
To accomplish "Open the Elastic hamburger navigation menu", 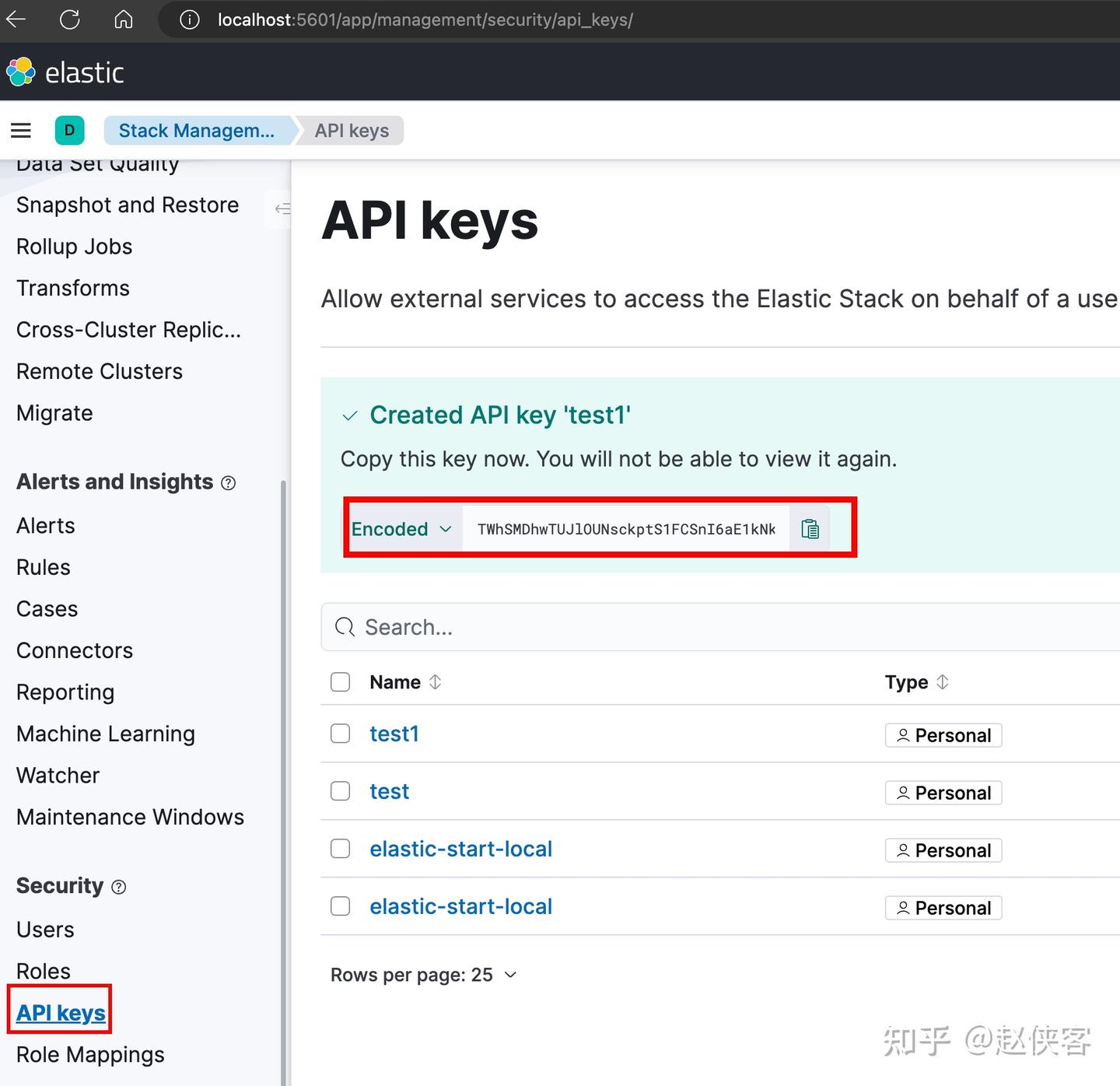I will [x=21, y=130].
